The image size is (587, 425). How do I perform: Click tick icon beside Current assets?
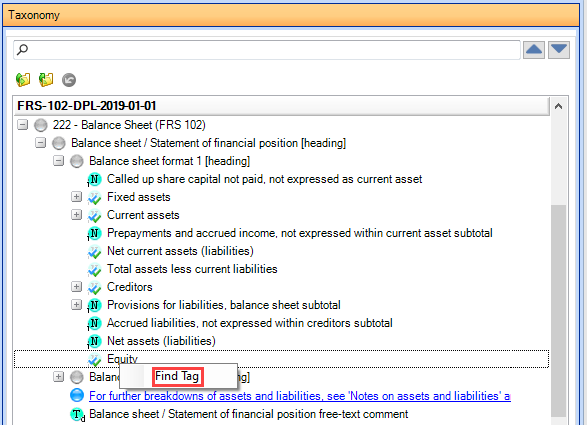click(x=94, y=216)
